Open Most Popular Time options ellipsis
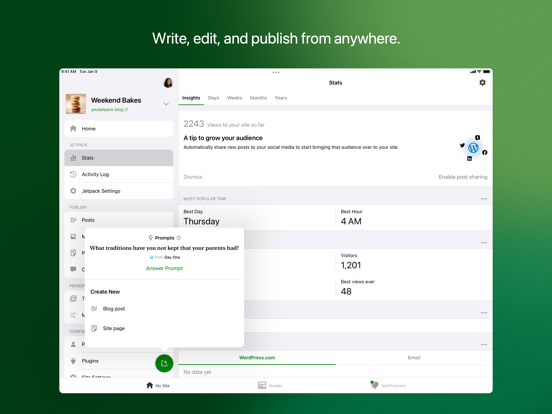The image size is (552, 414). click(484, 199)
